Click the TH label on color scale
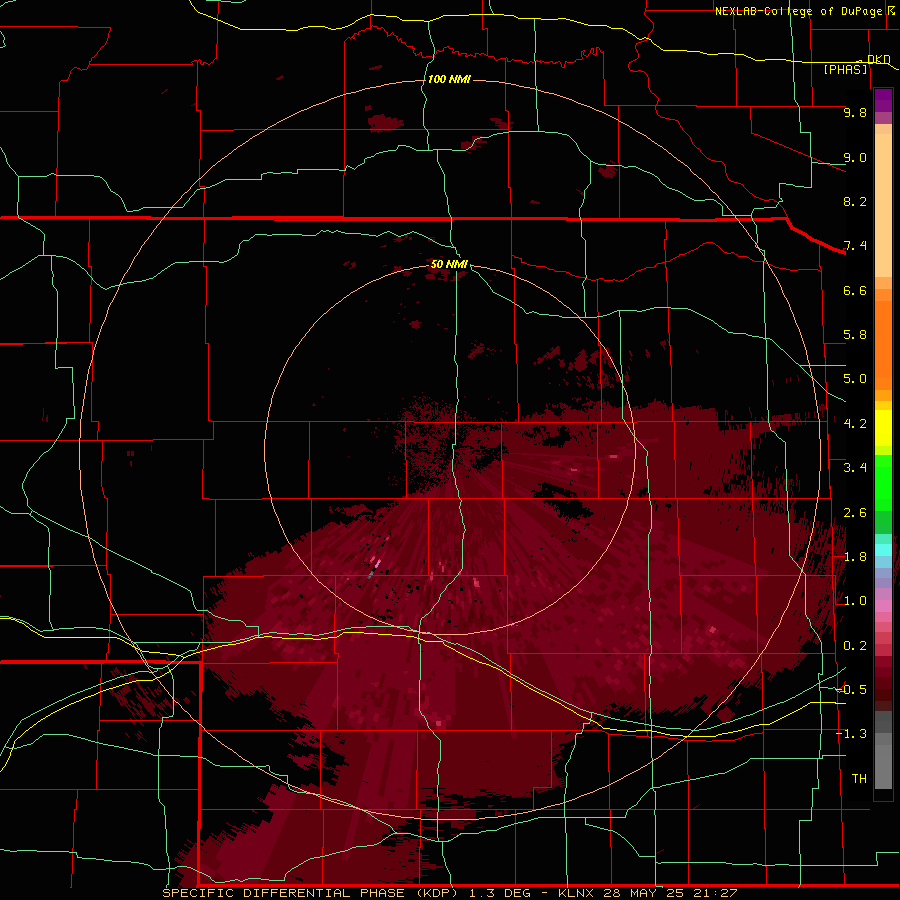Screen dimensions: 900x900 click(859, 779)
